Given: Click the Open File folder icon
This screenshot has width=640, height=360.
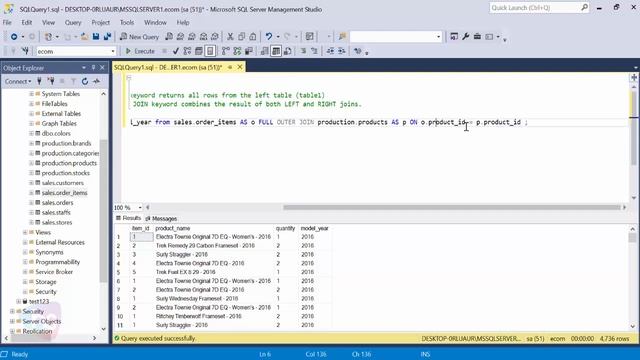Looking at the screenshot, I should [x=84, y=37].
